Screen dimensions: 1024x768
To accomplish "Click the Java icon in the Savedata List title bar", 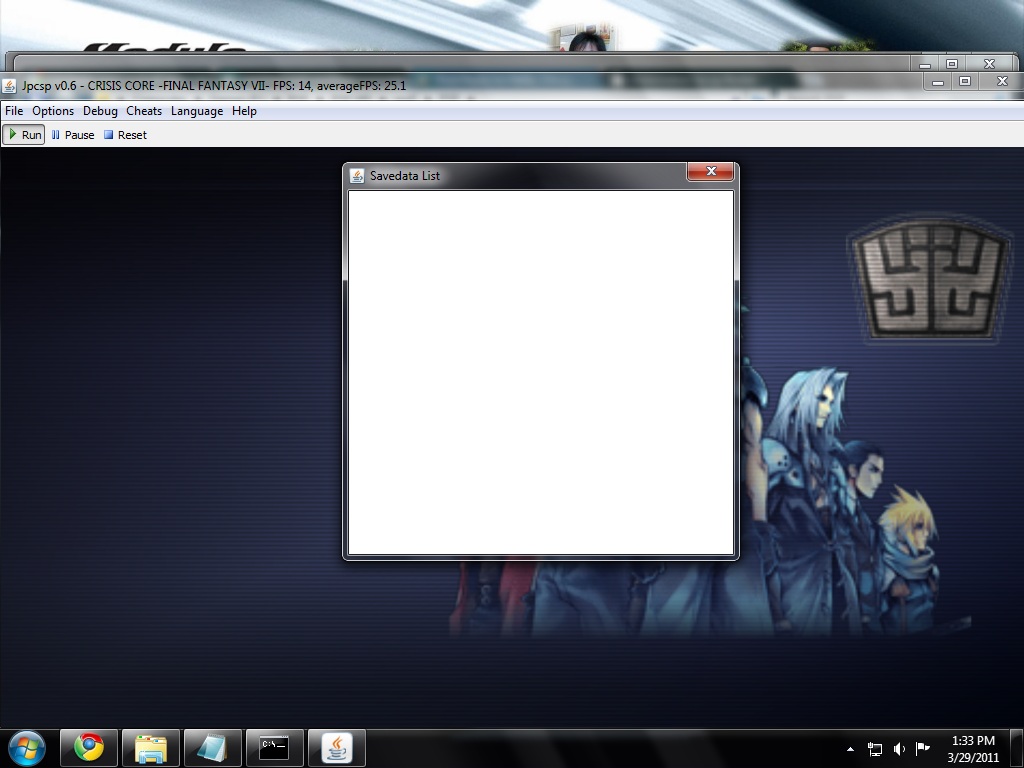I will coord(357,176).
